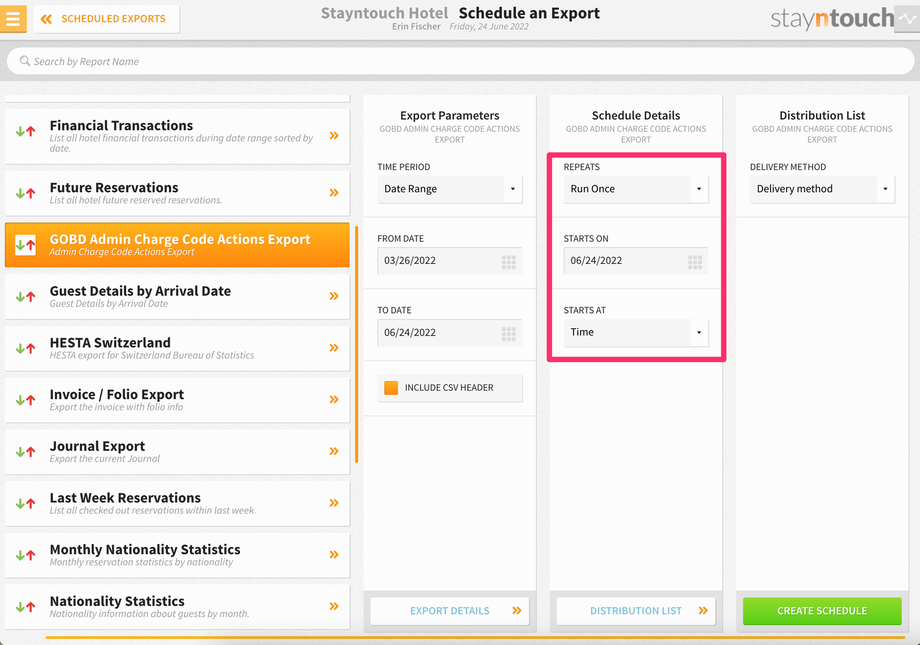Viewport: 920px width, 645px height.
Task: Click the Financial Transactions arrows icon
Action: [25, 131]
